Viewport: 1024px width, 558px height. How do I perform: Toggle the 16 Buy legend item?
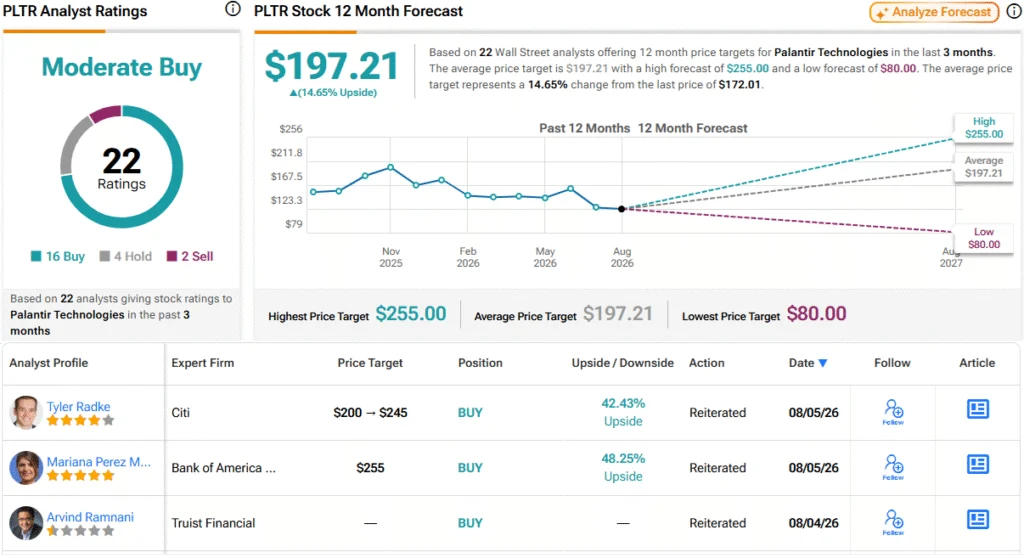[x=57, y=256]
